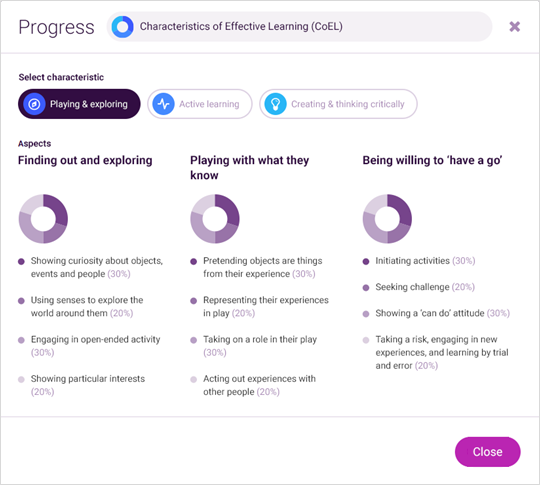Click the pulse icon for Active learning
The image size is (540, 485).
(163, 104)
